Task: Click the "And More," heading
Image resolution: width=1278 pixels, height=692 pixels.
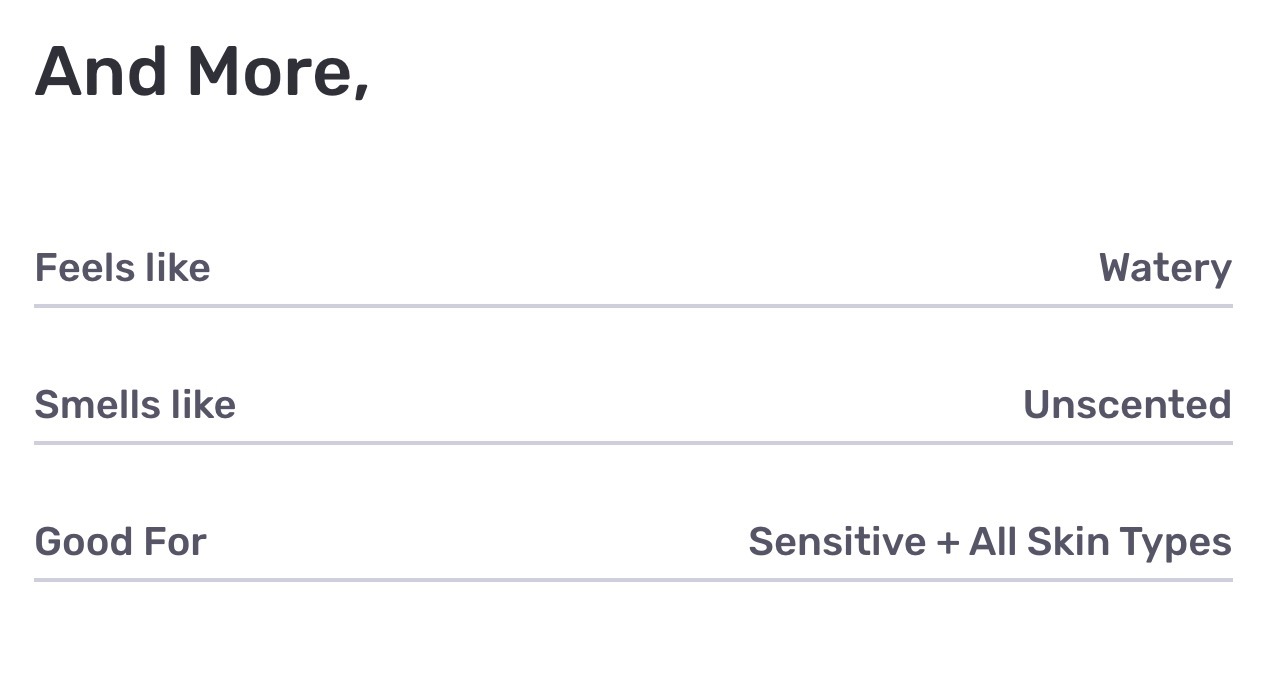Action: coord(202,74)
